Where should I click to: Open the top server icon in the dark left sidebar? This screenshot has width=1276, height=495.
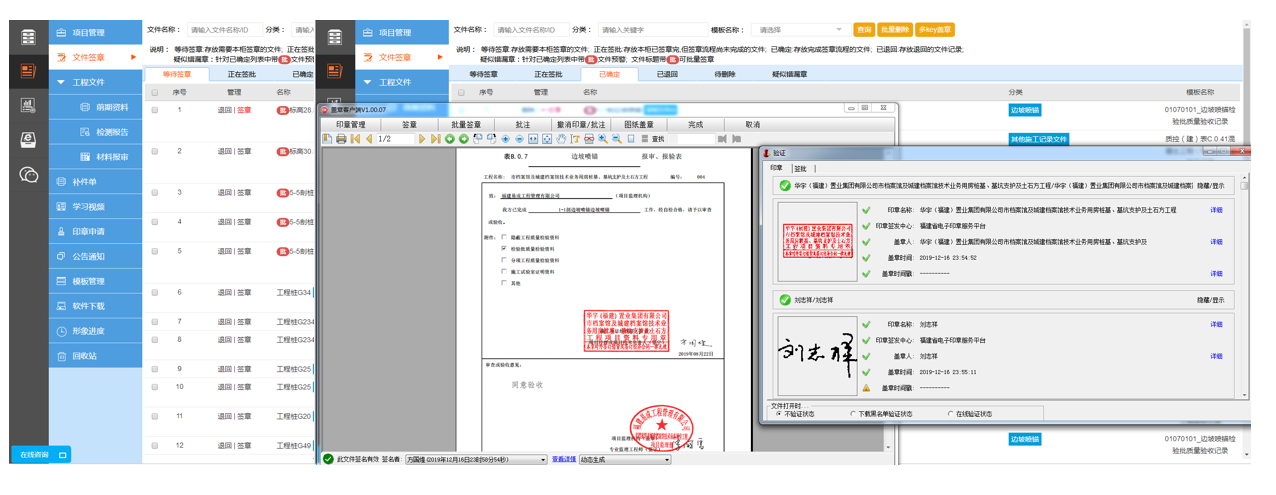pos(28,38)
